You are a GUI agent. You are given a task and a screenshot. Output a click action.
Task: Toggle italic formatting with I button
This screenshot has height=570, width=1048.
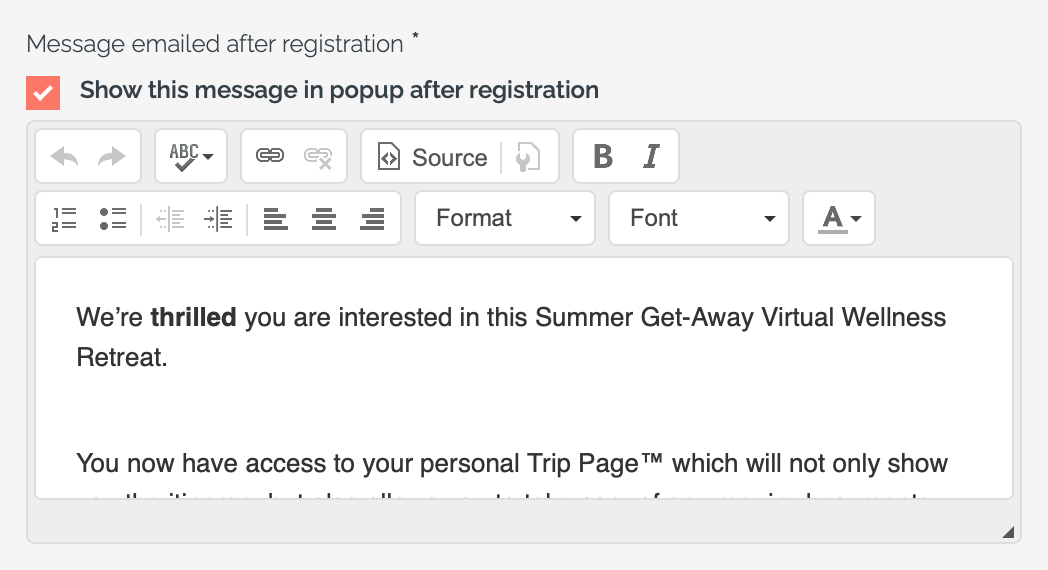coord(650,157)
